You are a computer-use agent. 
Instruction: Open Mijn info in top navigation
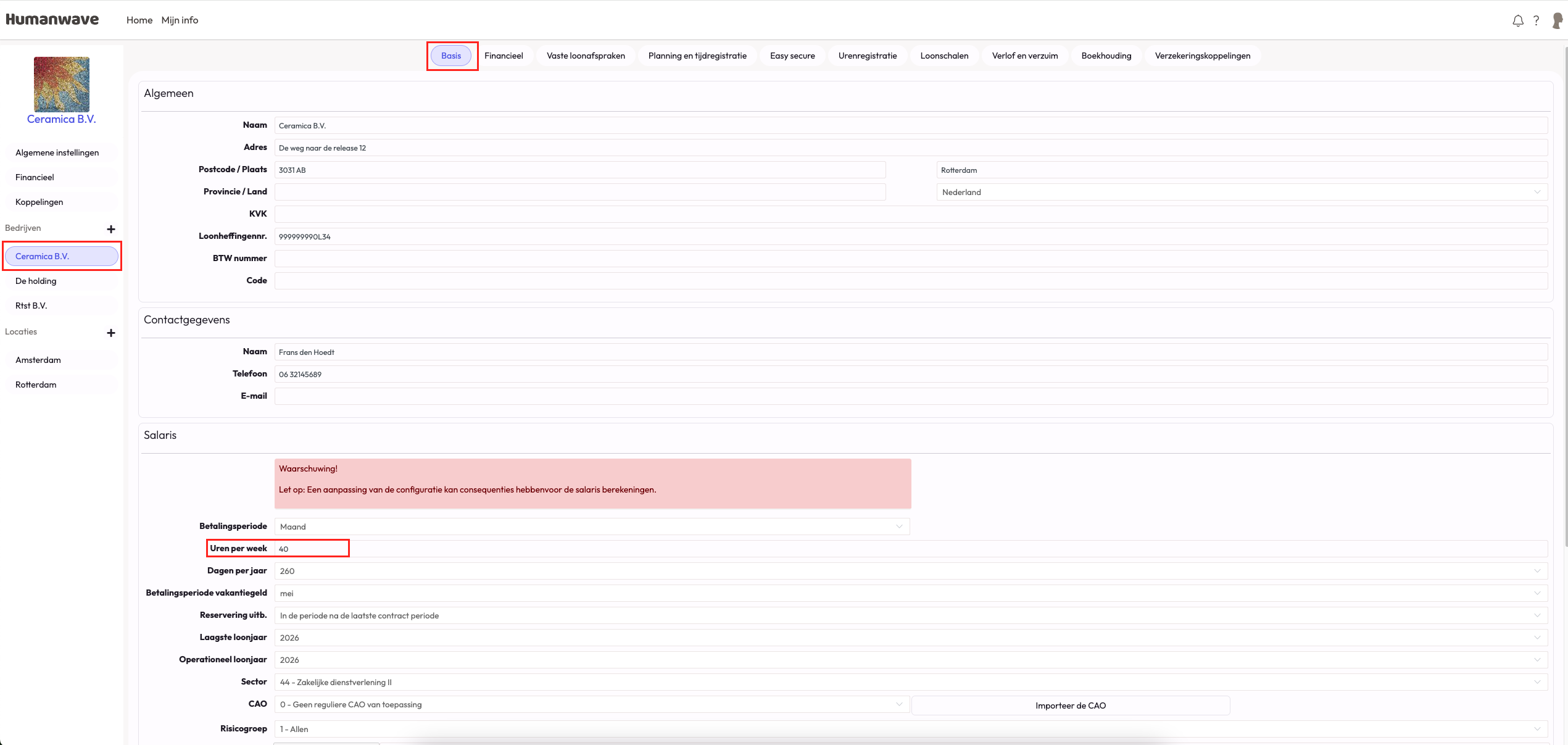tap(180, 20)
